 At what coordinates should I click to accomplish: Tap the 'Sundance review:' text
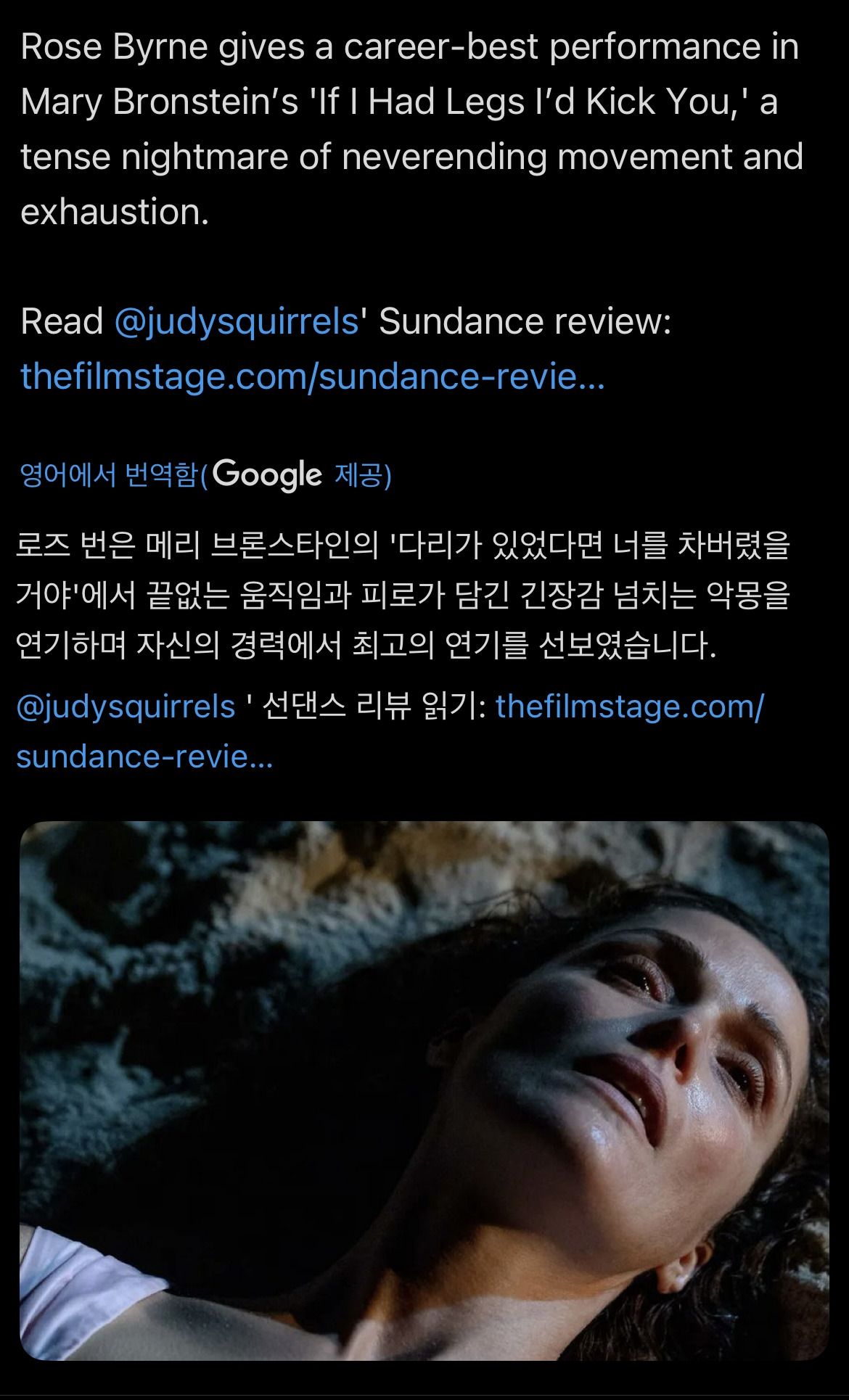pos(525,321)
